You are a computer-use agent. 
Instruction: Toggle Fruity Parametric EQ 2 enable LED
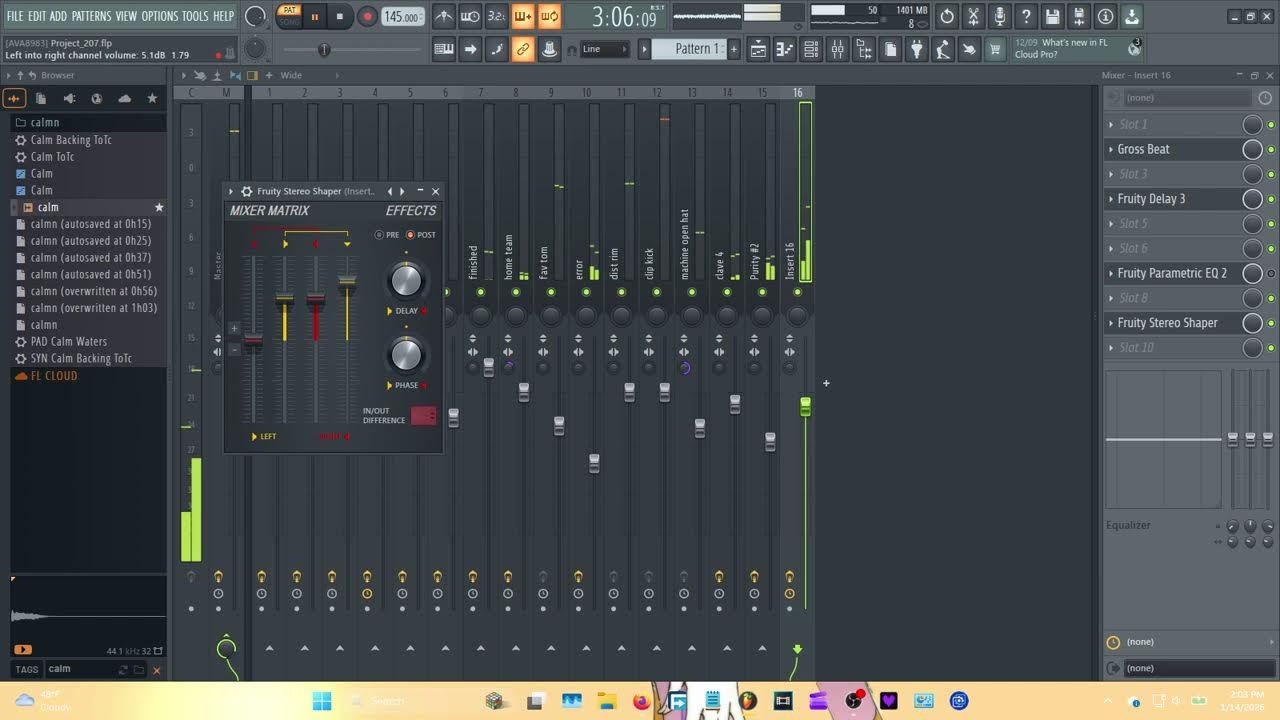pyautogui.click(x=1270, y=273)
